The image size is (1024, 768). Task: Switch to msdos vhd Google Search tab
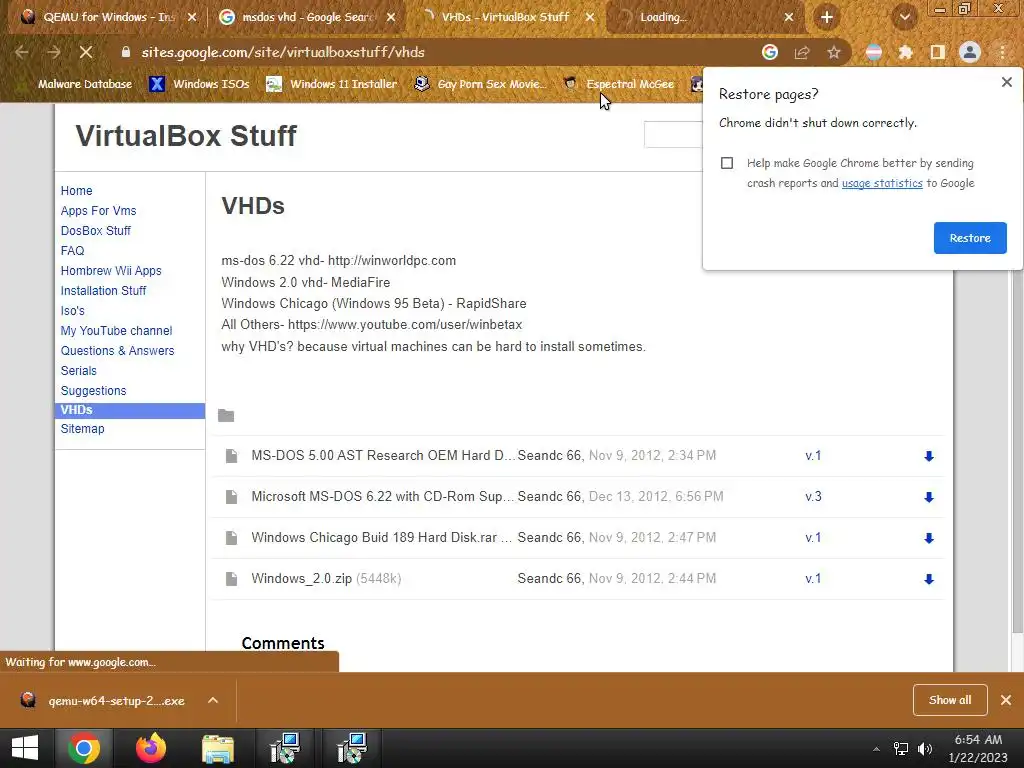(307, 17)
